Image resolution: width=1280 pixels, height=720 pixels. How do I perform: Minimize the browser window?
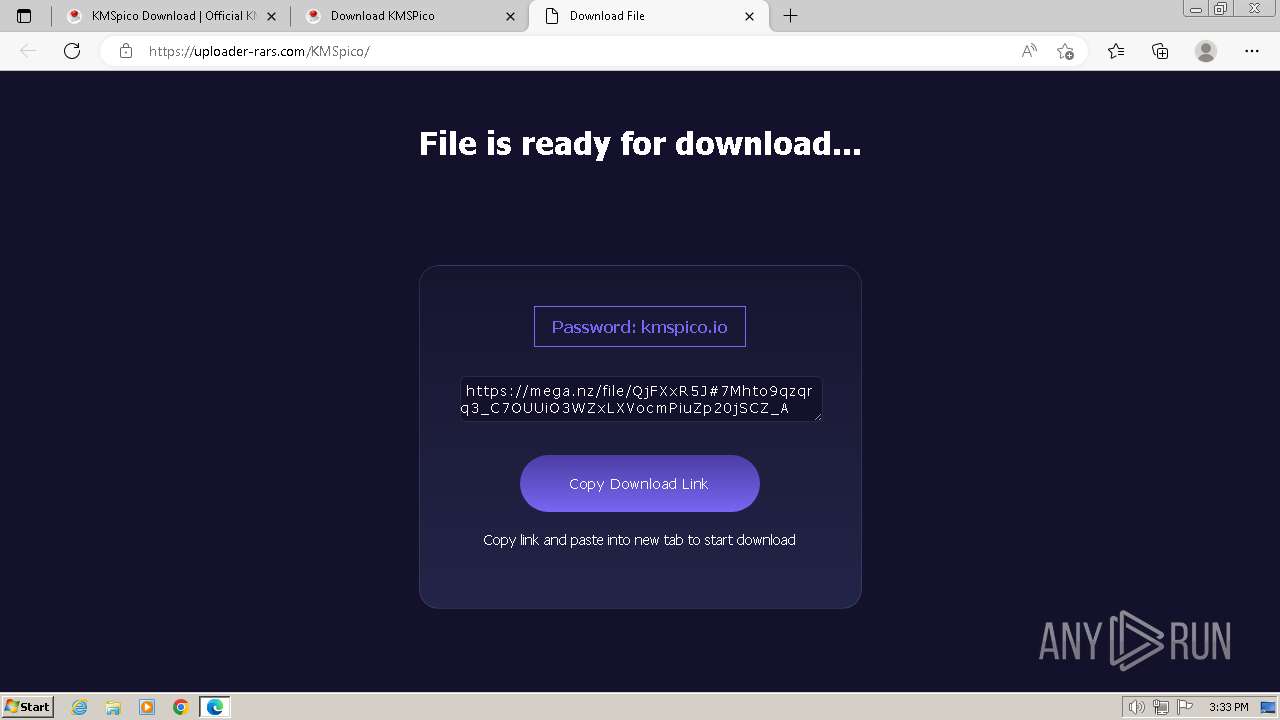tap(1195, 9)
